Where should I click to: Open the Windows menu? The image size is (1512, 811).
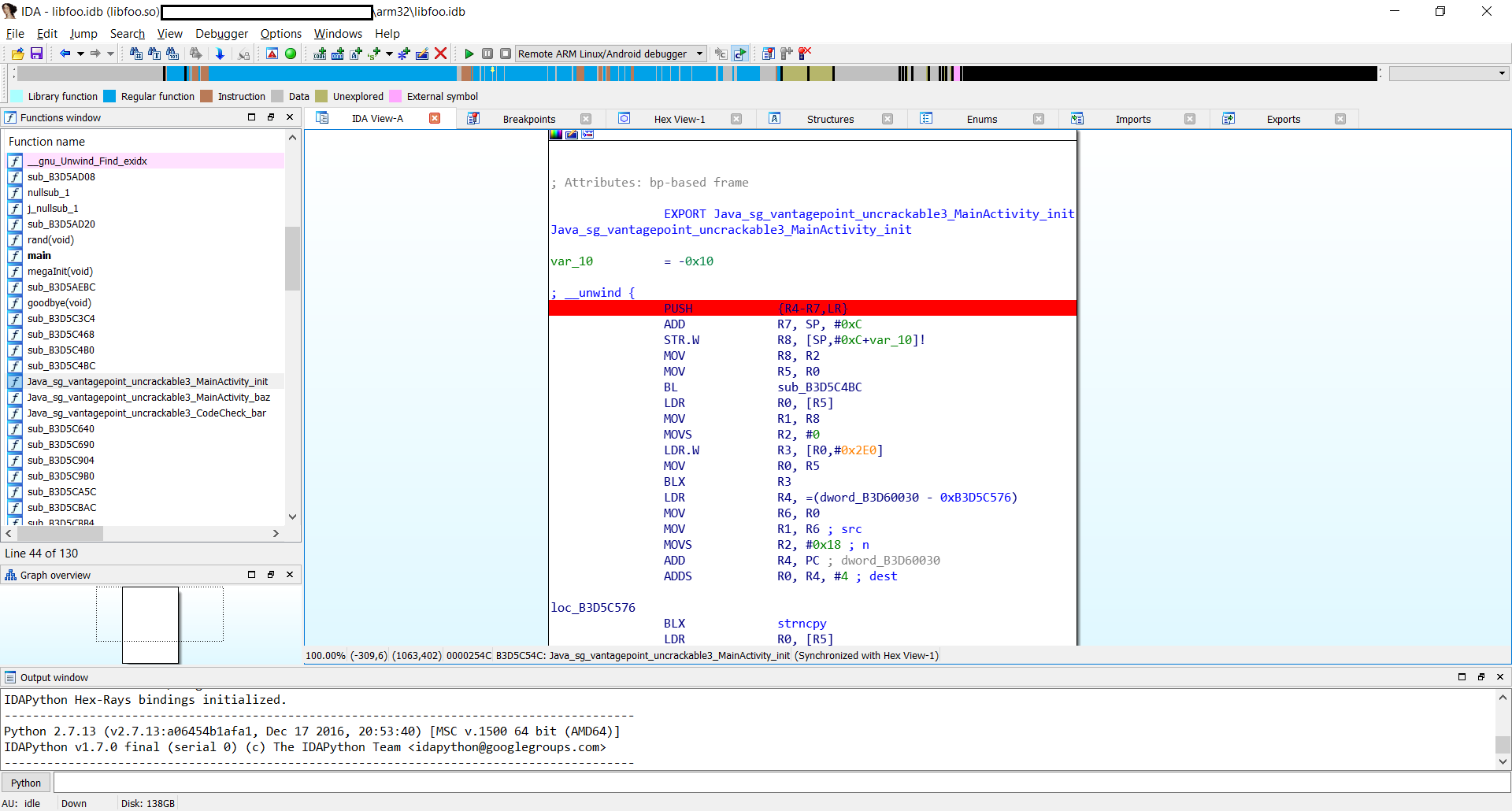pyautogui.click(x=338, y=34)
